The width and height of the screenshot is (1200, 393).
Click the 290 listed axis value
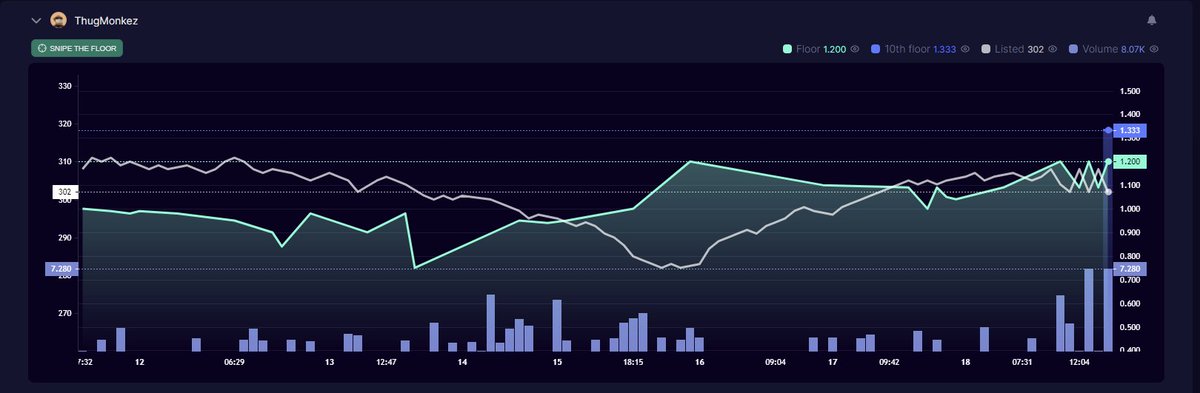click(65, 237)
